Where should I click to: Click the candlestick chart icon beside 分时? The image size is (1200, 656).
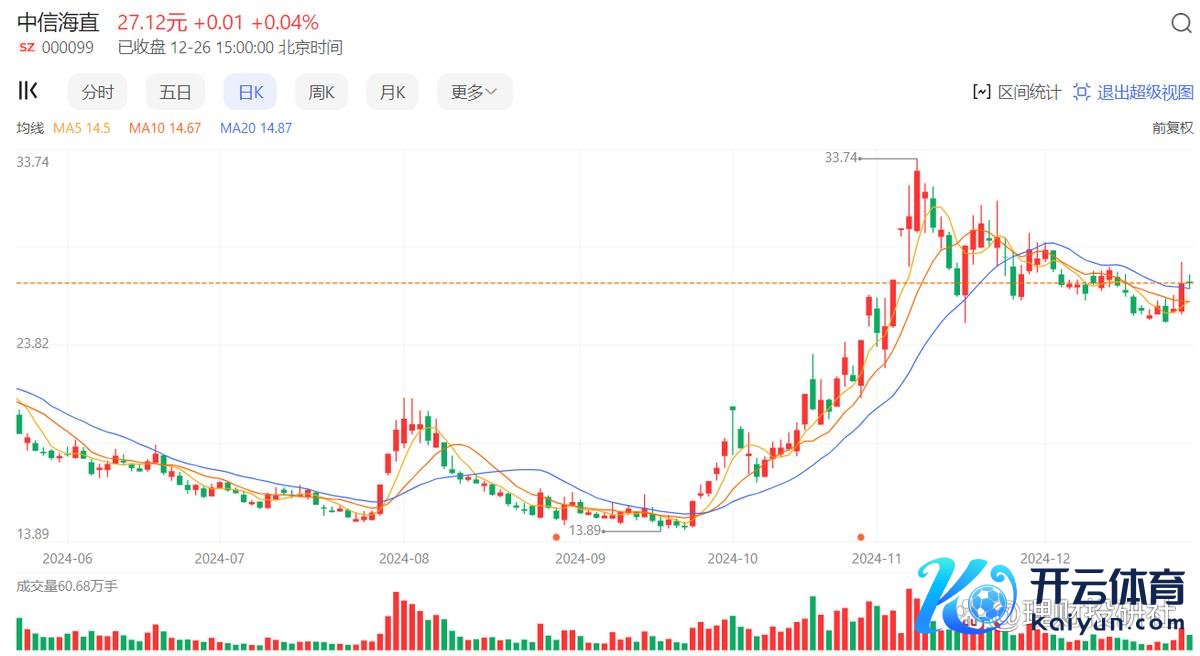(x=28, y=92)
